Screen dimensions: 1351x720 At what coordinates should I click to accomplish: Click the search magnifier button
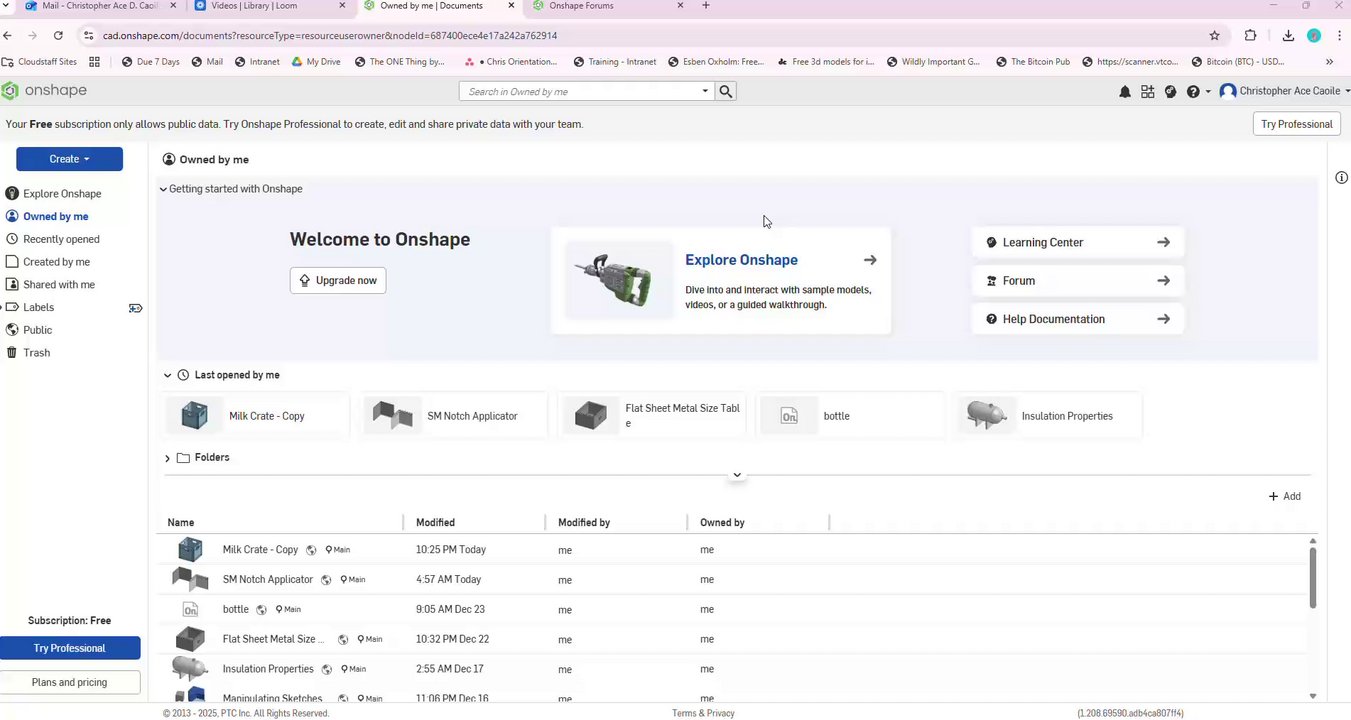point(726,91)
